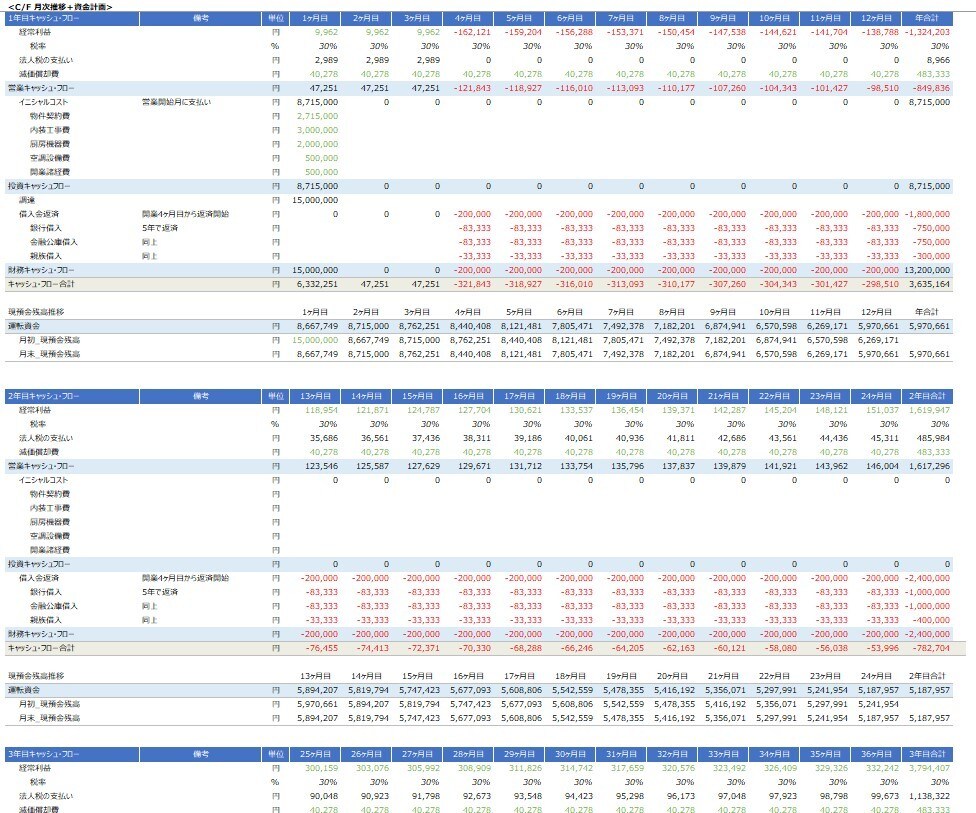The image size is (976, 813).
Task: Click the cell showing 35,686
Action: (324, 439)
